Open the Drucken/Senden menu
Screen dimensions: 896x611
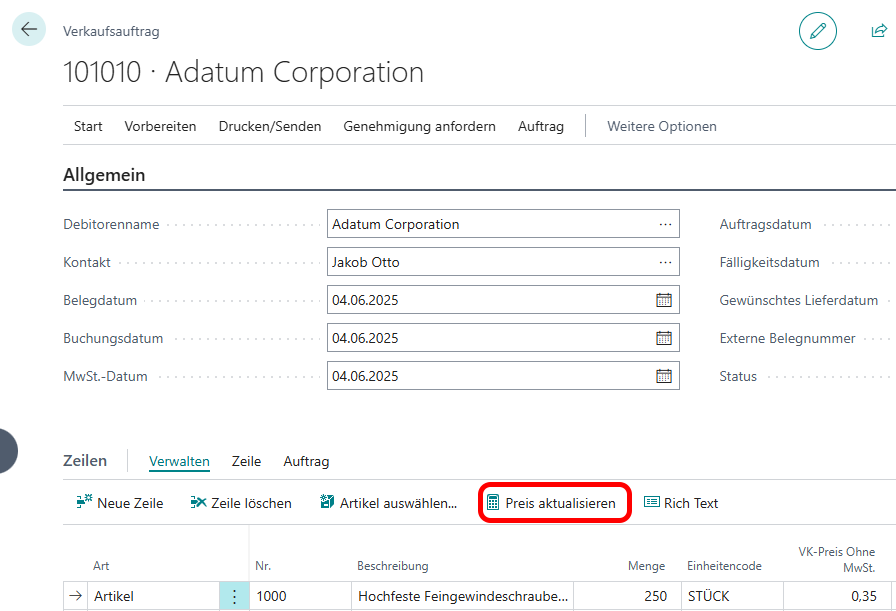[x=270, y=126]
